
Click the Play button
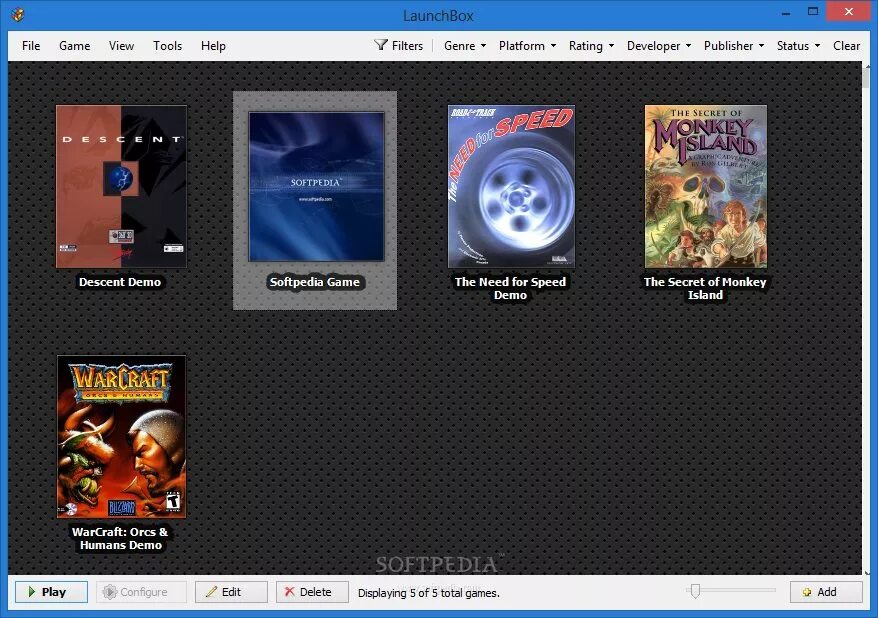pyautogui.click(x=51, y=592)
